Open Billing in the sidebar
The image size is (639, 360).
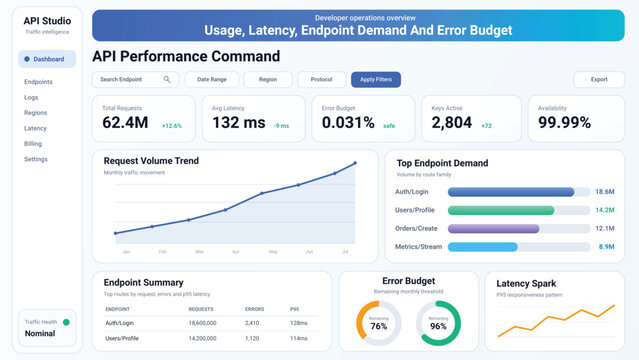pos(33,144)
